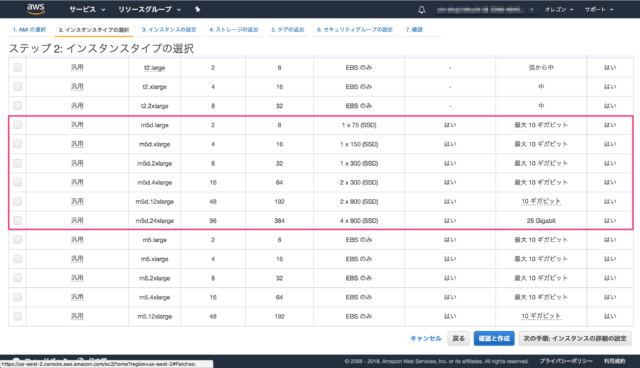
Task: Click the ステップ 2 page heading
Action: tap(101, 49)
